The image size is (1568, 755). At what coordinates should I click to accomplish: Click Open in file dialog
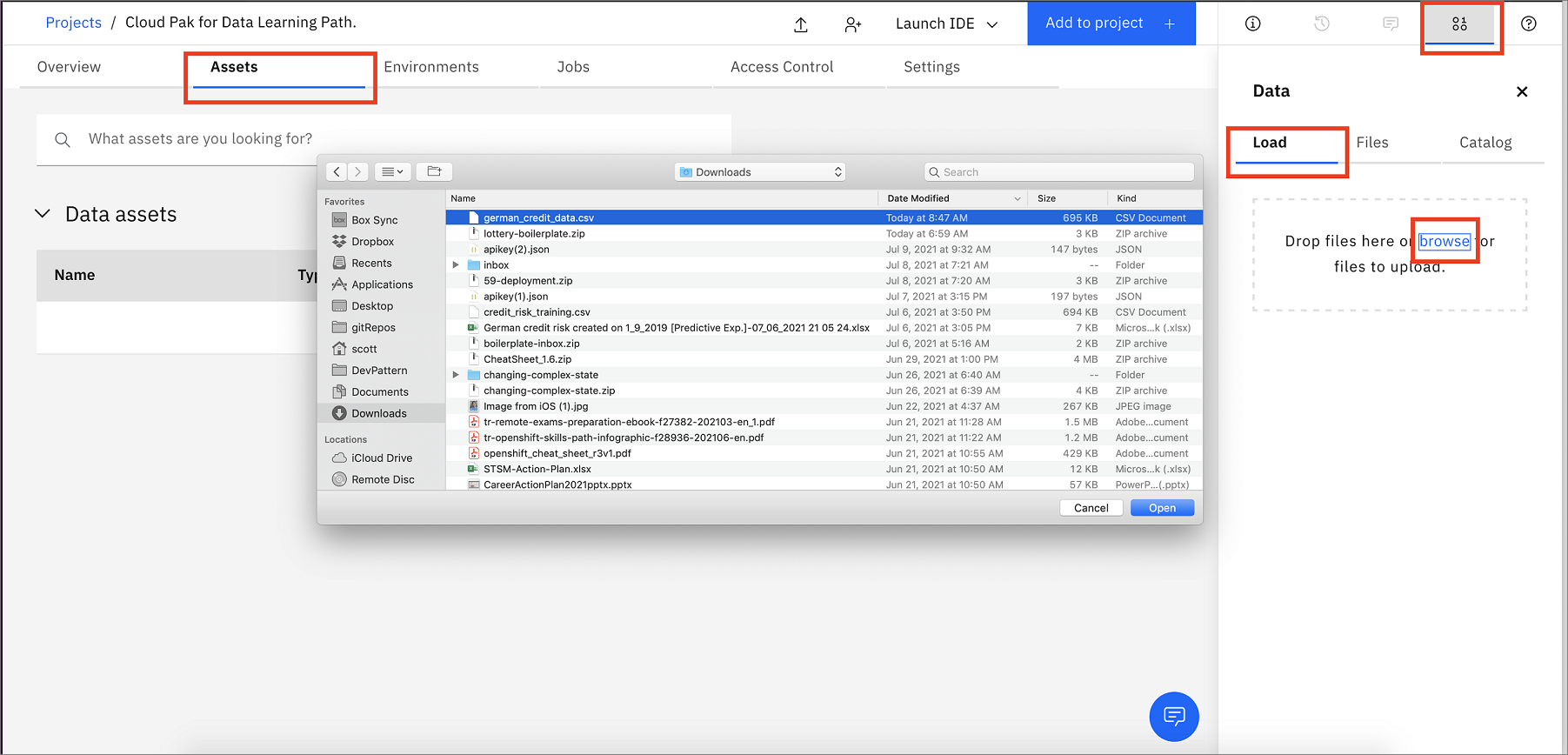coord(1162,508)
